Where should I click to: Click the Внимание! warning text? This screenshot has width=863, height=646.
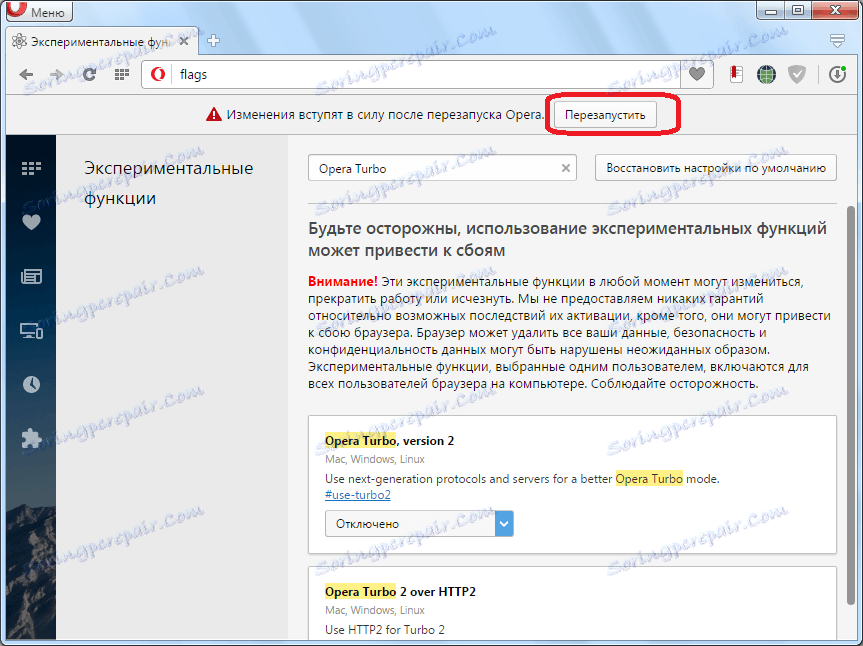[x=342, y=281]
